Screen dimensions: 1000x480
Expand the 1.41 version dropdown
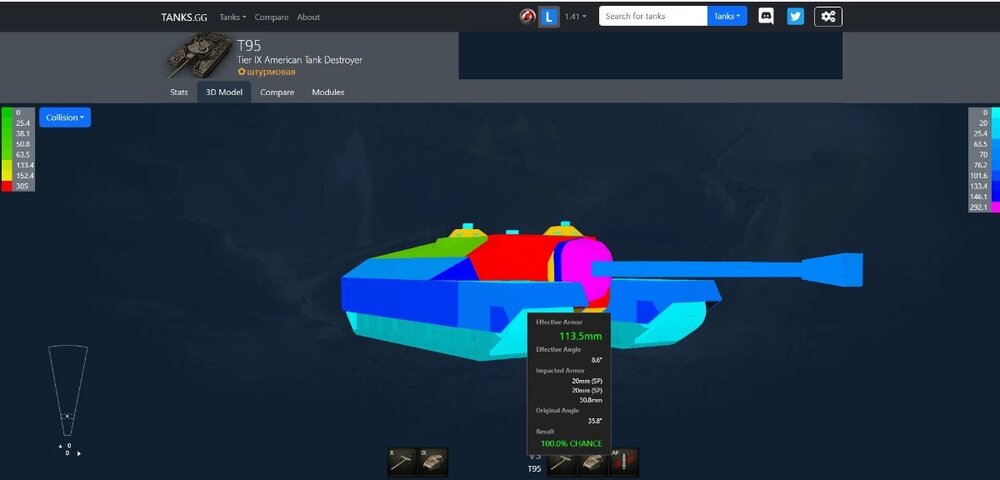point(575,17)
